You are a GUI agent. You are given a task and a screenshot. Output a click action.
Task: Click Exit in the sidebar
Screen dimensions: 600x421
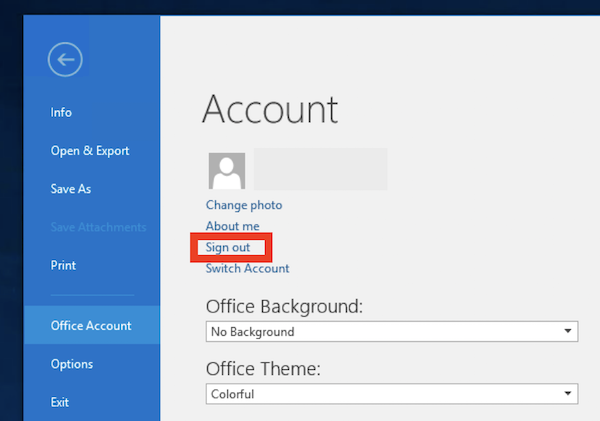coord(61,402)
